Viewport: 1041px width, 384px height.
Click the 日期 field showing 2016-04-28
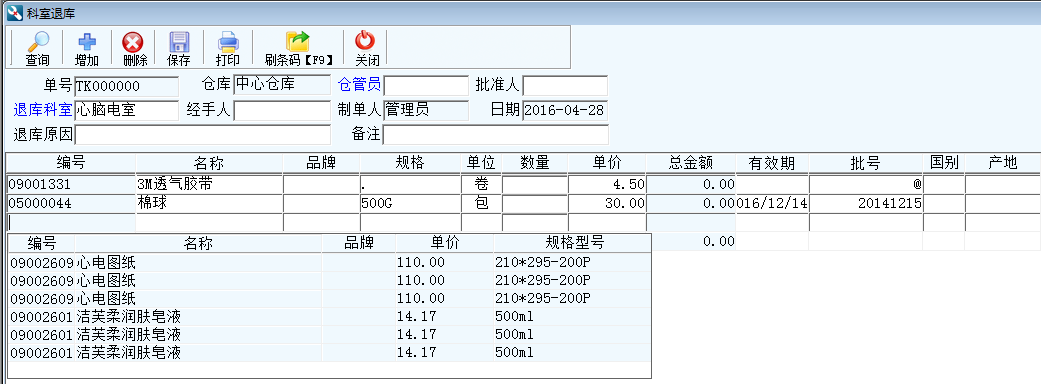[565, 110]
